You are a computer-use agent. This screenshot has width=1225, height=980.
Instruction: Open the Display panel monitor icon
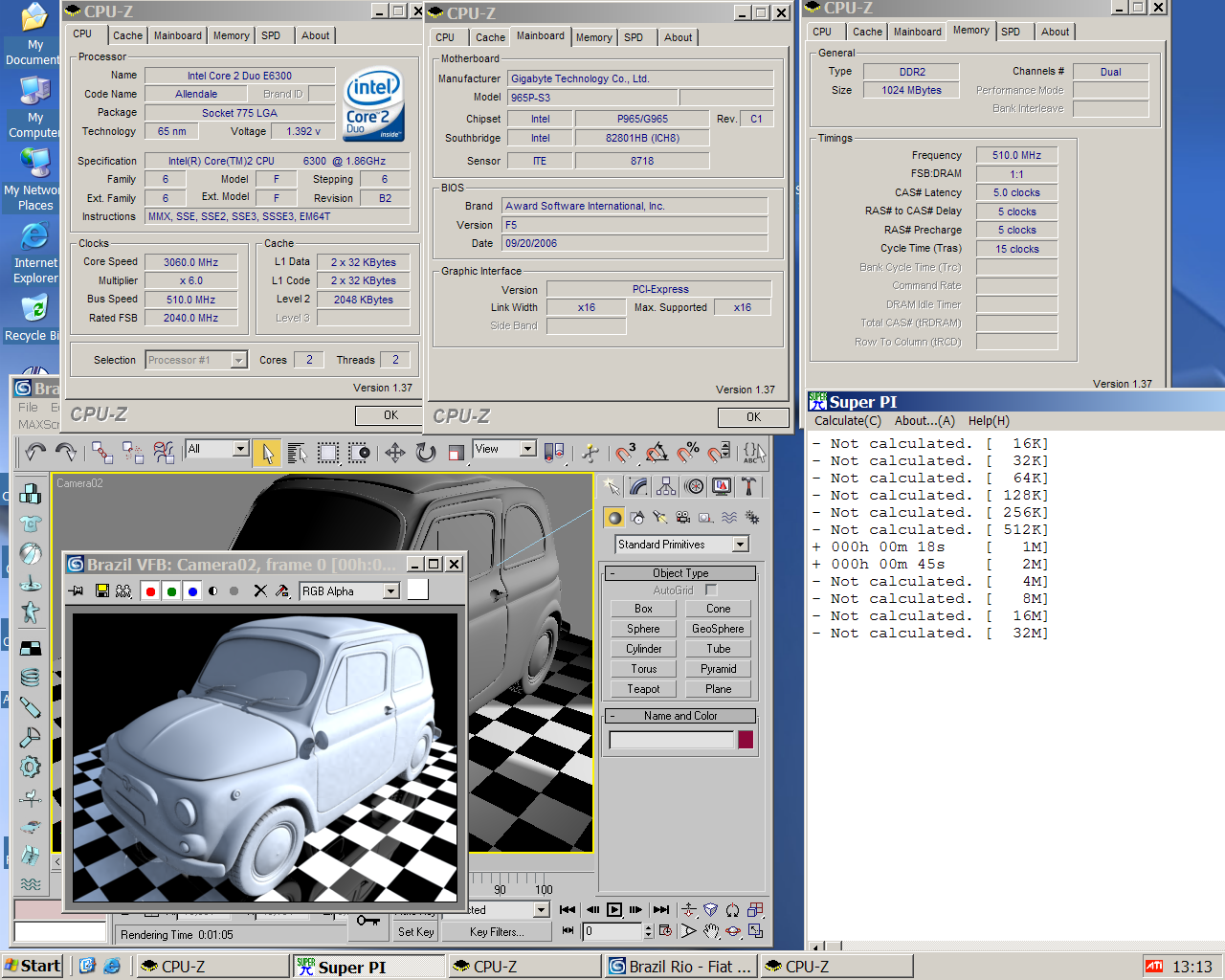[x=722, y=486]
